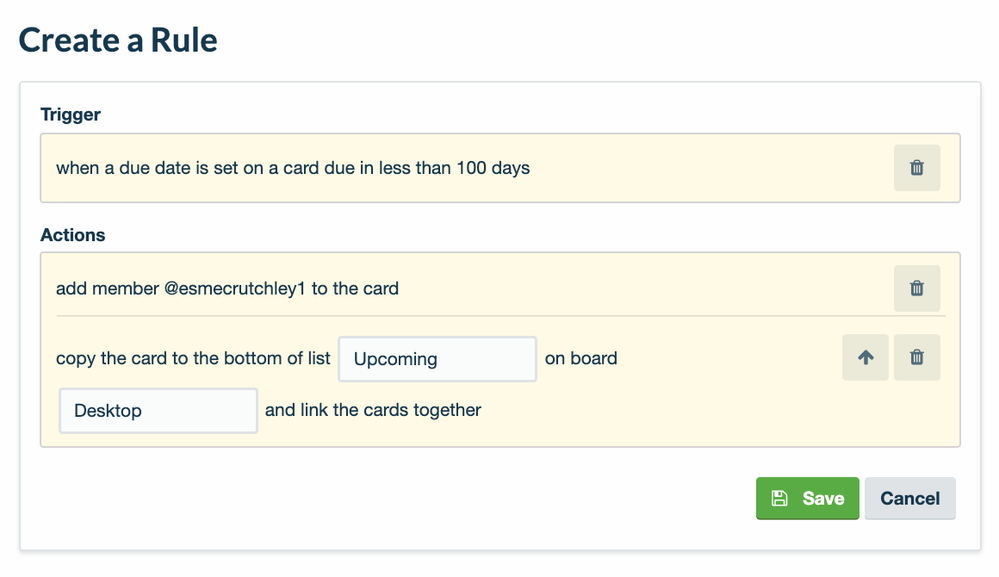Cancel creating the rule
The height and width of the screenshot is (577, 999).
909,498
